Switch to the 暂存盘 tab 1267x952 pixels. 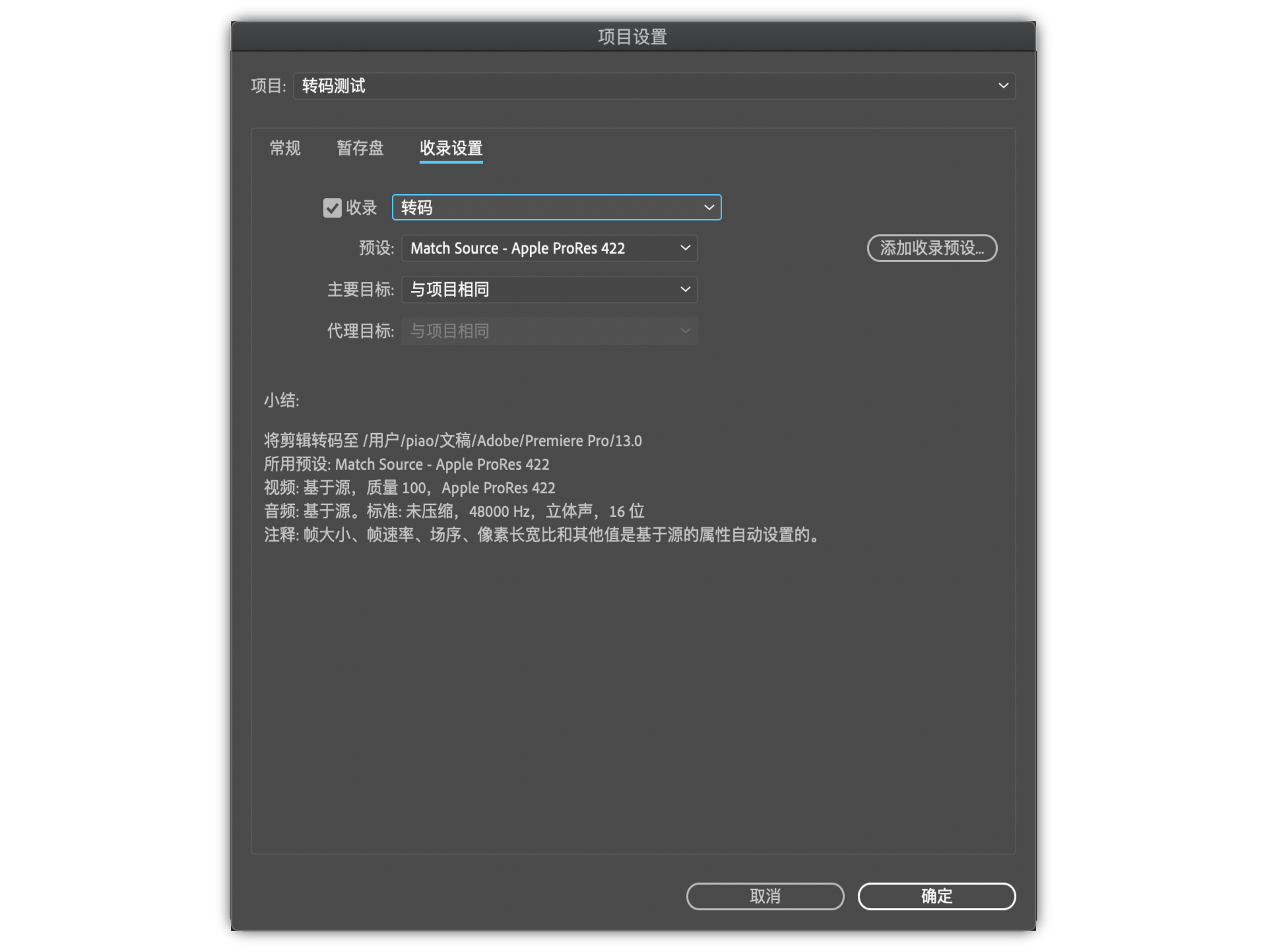(360, 149)
